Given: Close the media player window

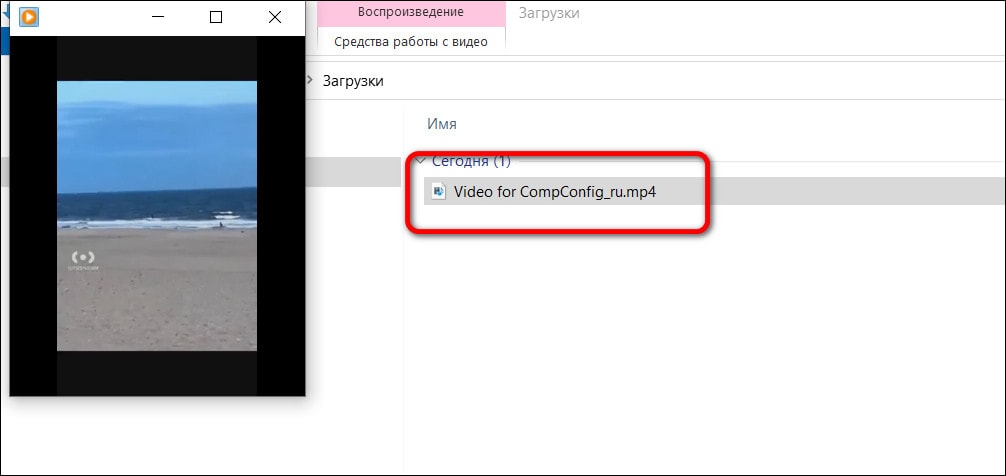Looking at the screenshot, I should tap(275, 17).
